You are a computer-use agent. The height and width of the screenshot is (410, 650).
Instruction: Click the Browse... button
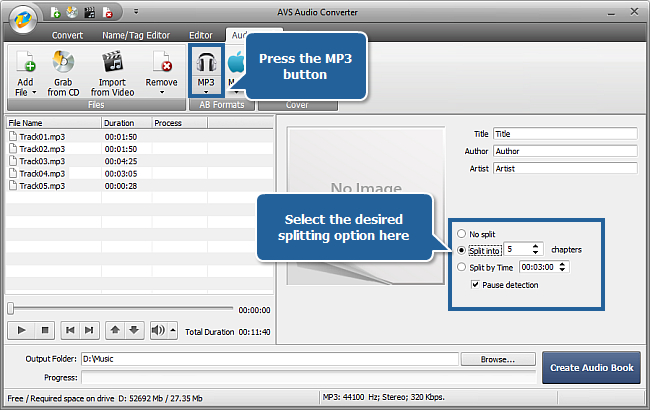click(498, 359)
